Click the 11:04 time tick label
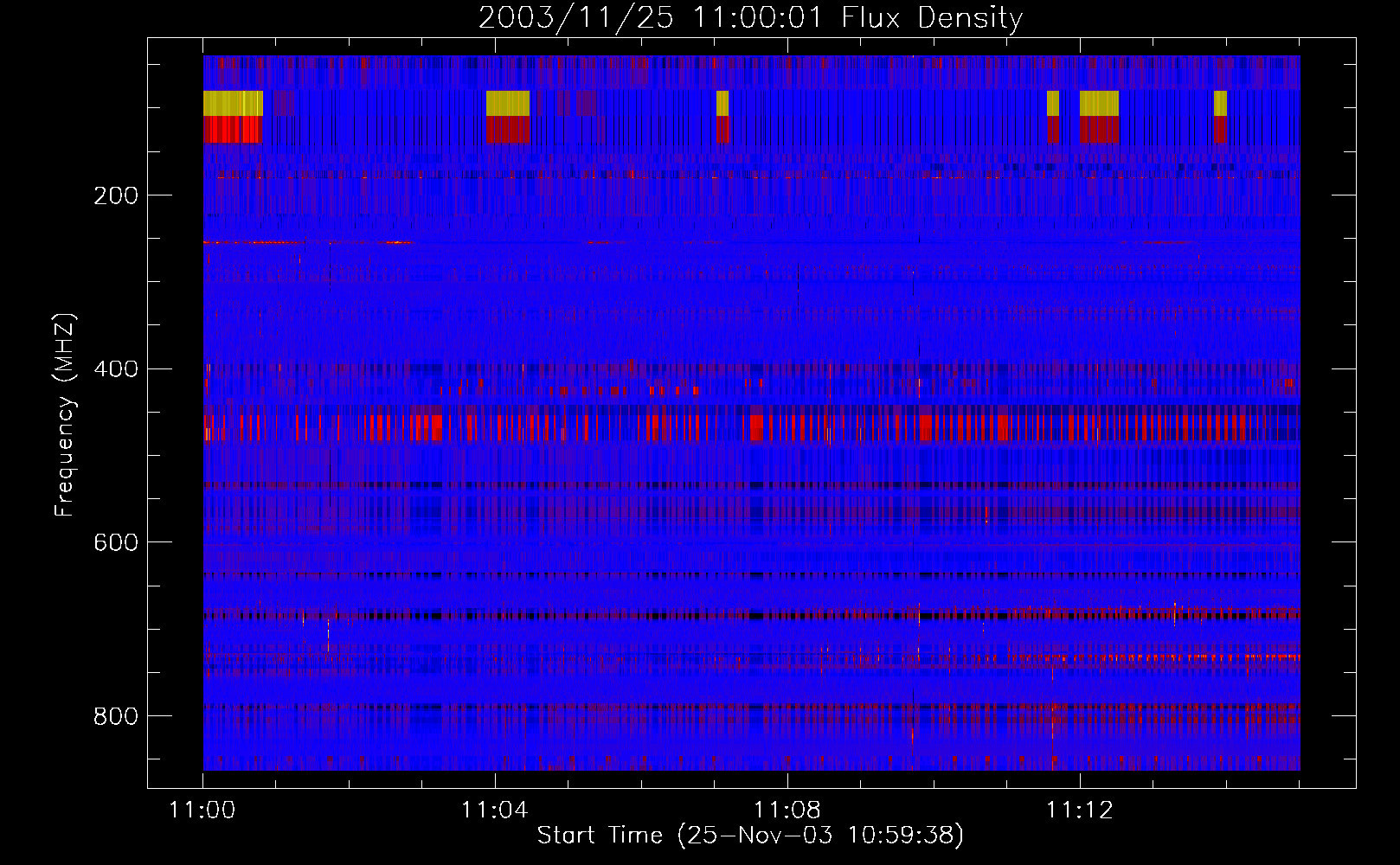1400x865 pixels. point(495,811)
